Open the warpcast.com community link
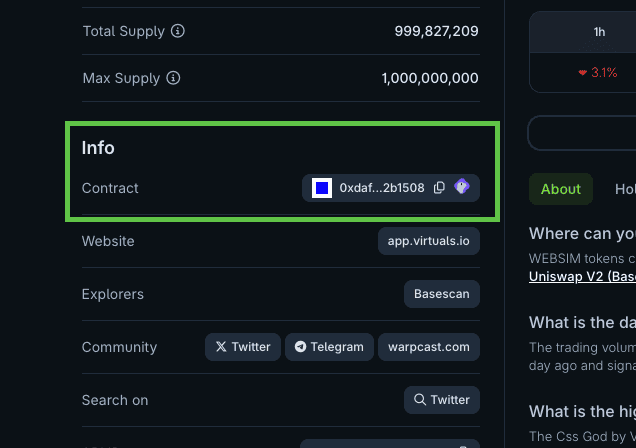 click(428, 347)
